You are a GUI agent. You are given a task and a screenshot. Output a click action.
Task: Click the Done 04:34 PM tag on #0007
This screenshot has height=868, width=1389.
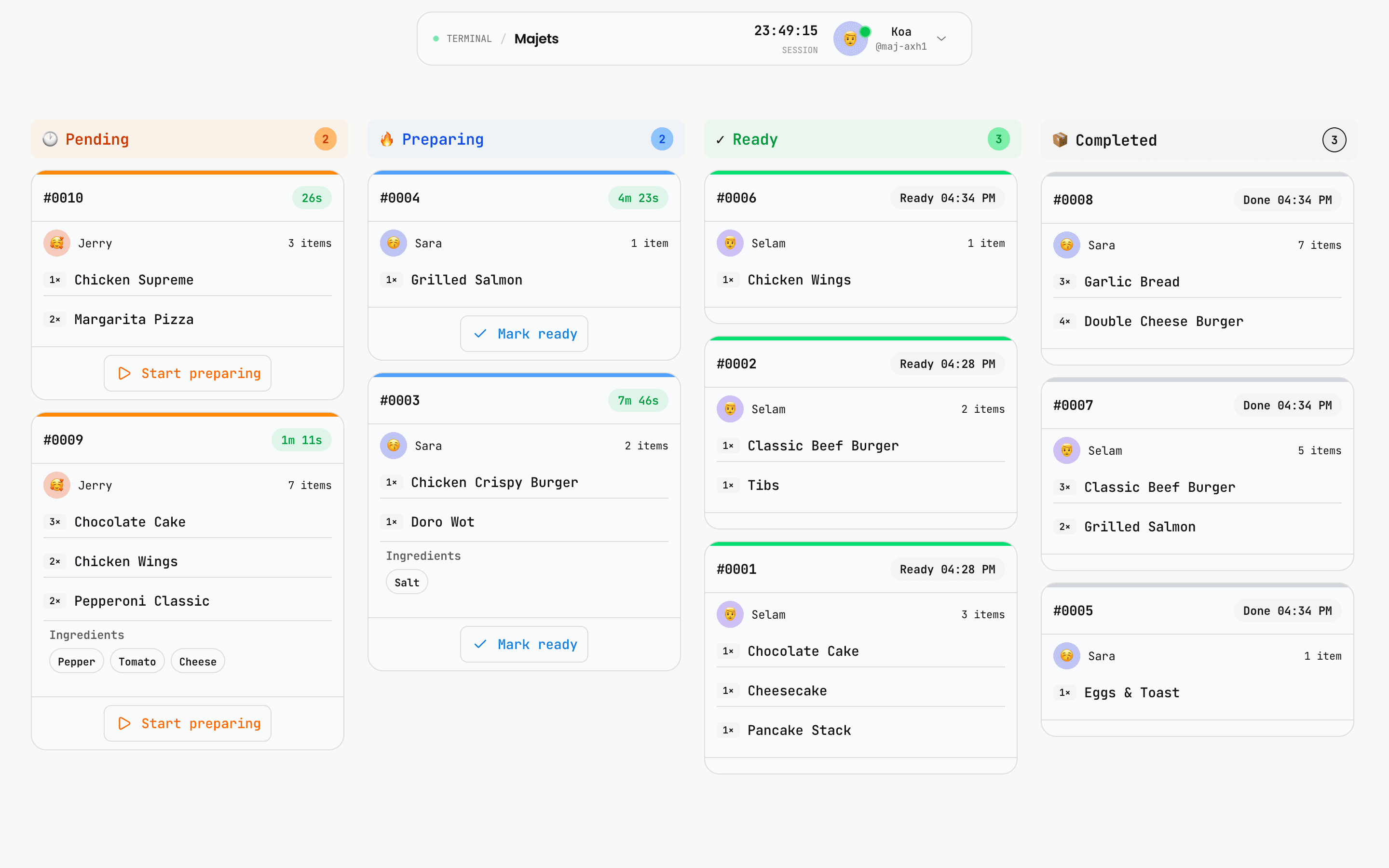[x=1287, y=405]
